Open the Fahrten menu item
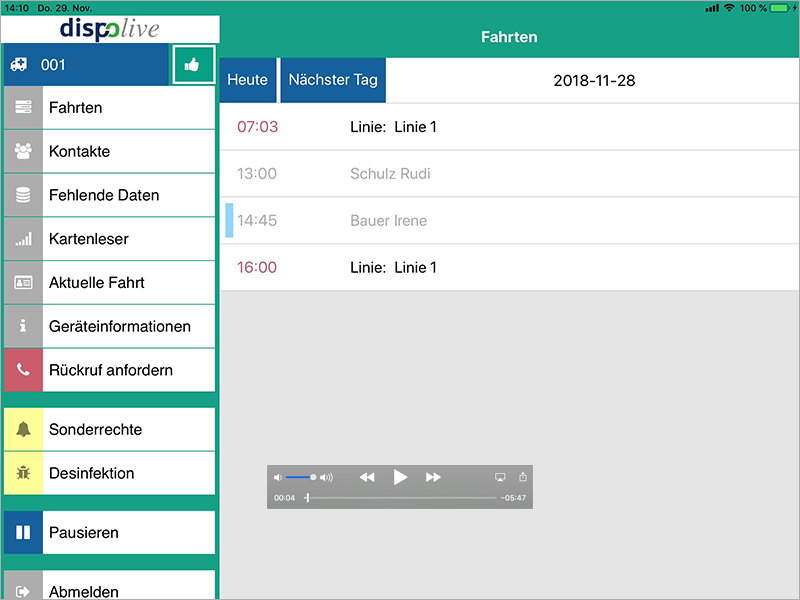Image resolution: width=800 pixels, height=600 pixels. [x=129, y=108]
